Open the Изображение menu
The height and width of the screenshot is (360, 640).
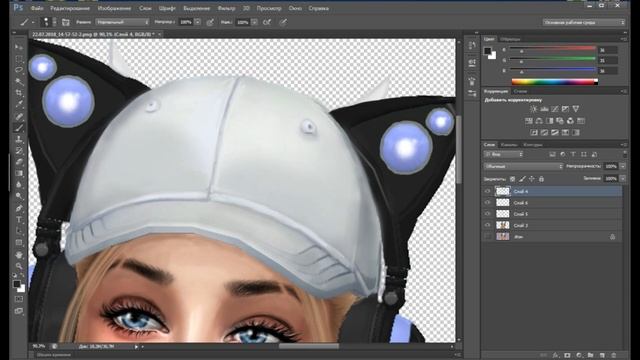114,8
